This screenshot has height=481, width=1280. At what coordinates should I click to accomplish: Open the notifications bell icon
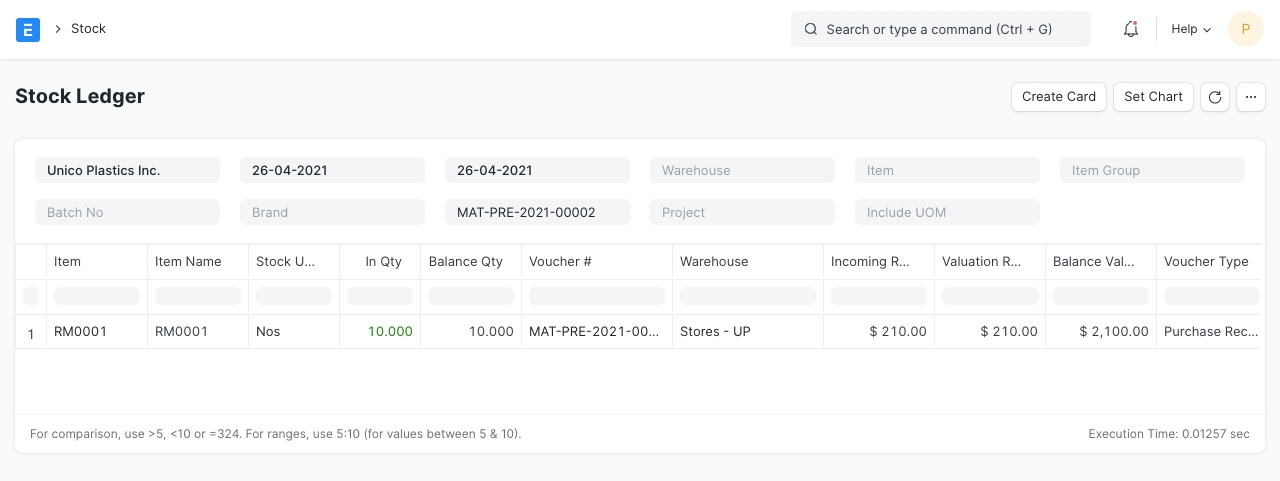(x=1131, y=29)
